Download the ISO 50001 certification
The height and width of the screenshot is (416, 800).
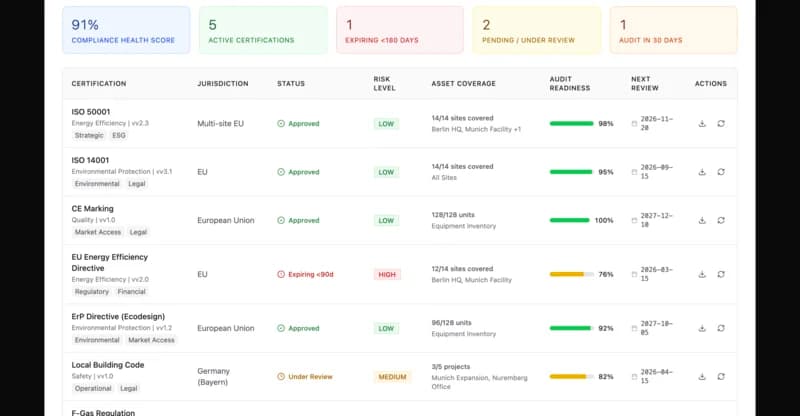pos(702,124)
